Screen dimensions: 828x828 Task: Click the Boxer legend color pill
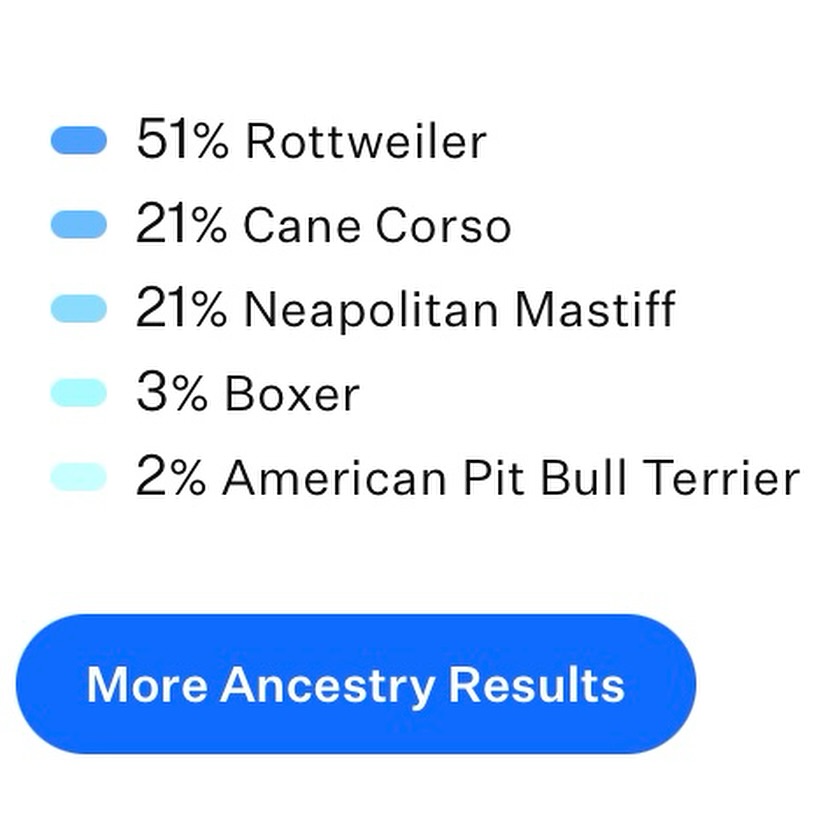(78, 393)
